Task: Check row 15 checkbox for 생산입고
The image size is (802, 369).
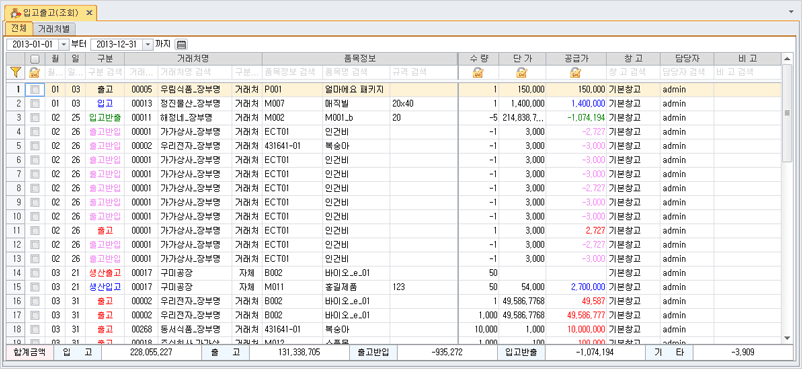Action: pyautogui.click(x=35, y=286)
